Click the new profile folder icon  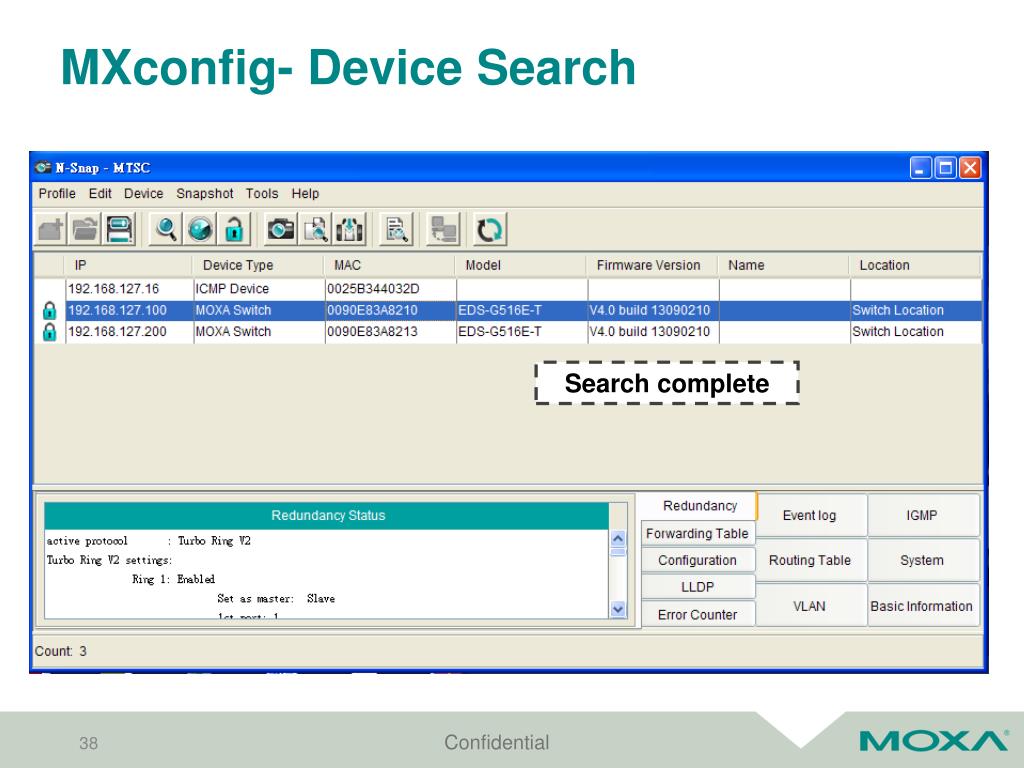point(51,229)
